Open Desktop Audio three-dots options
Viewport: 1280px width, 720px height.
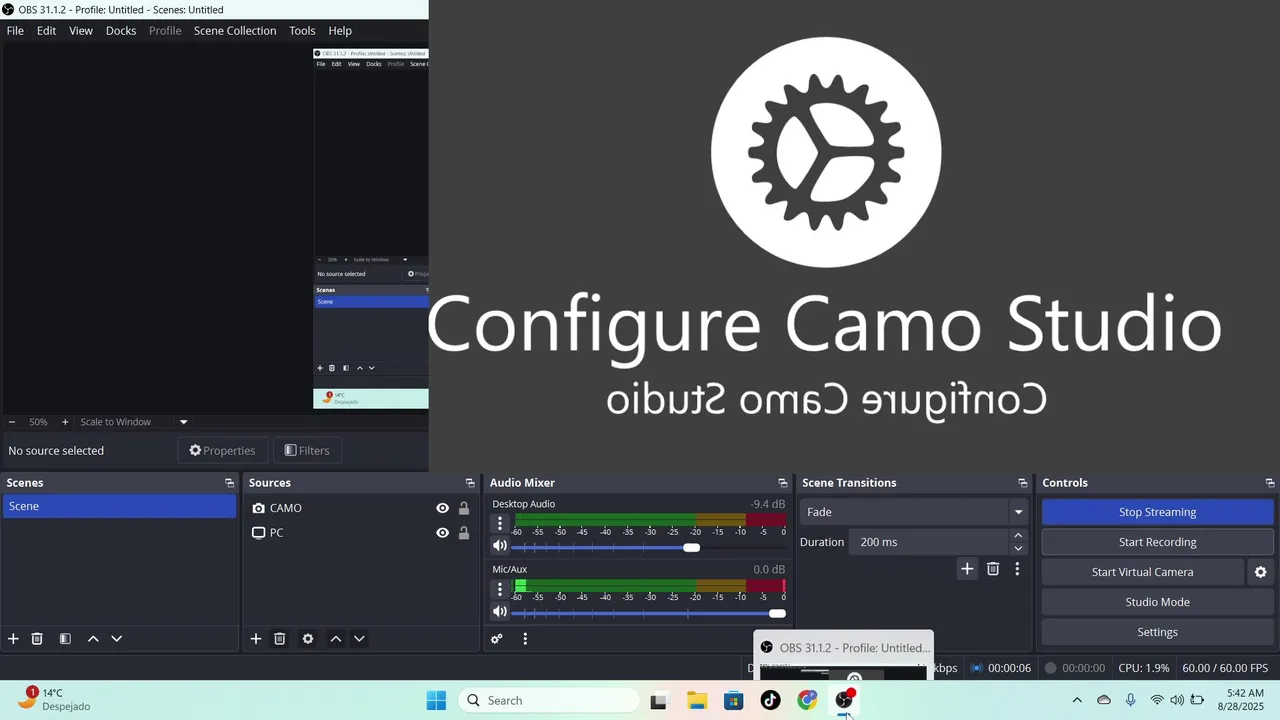pos(500,524)
